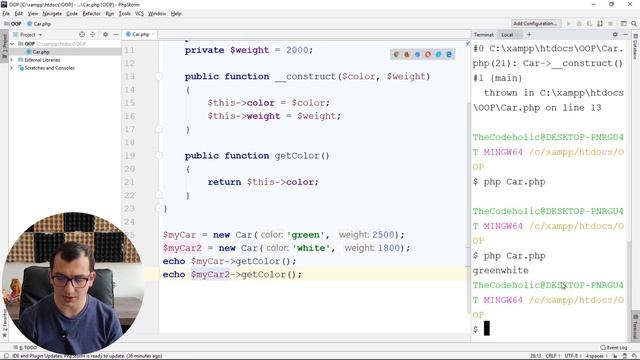
Task: Open TODO tool window button
Action: (25, 347)
